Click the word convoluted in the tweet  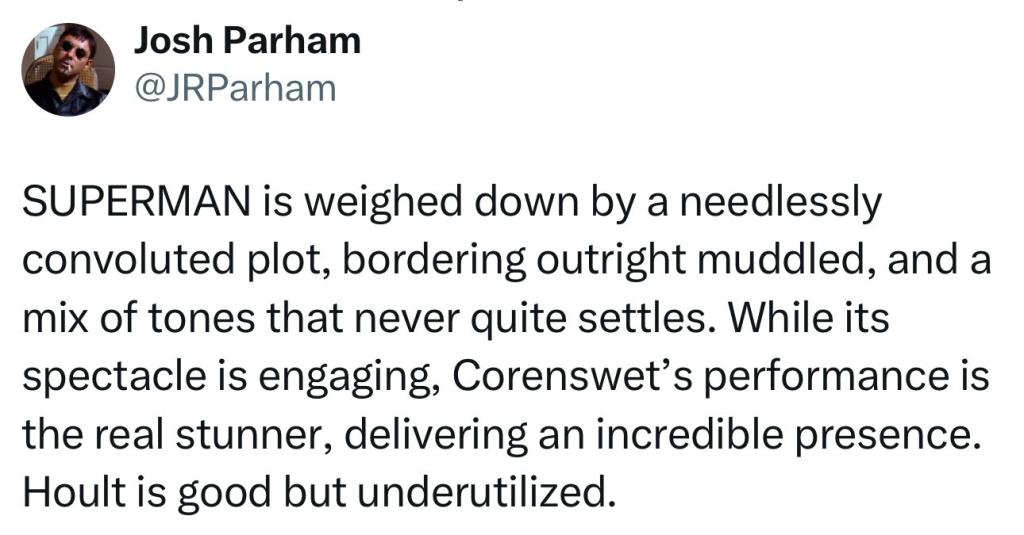(128, 259)
